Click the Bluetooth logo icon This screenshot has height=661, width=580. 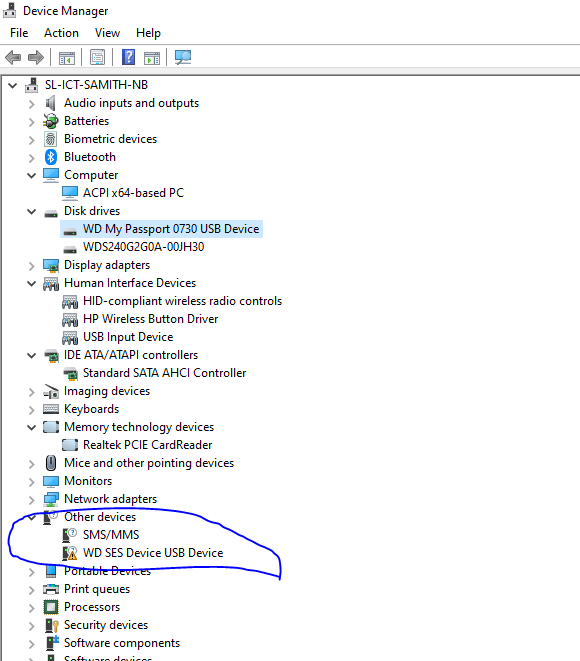tap(51, 157)
